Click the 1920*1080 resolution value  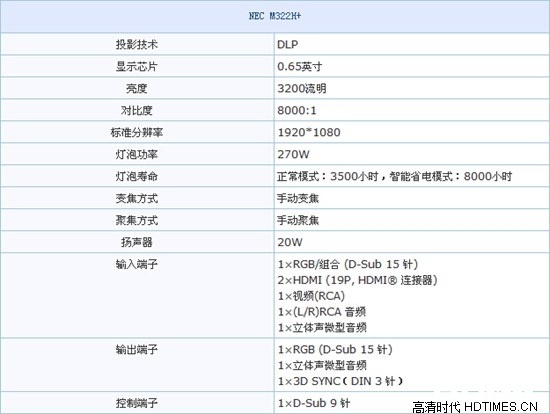click(309, 132)
